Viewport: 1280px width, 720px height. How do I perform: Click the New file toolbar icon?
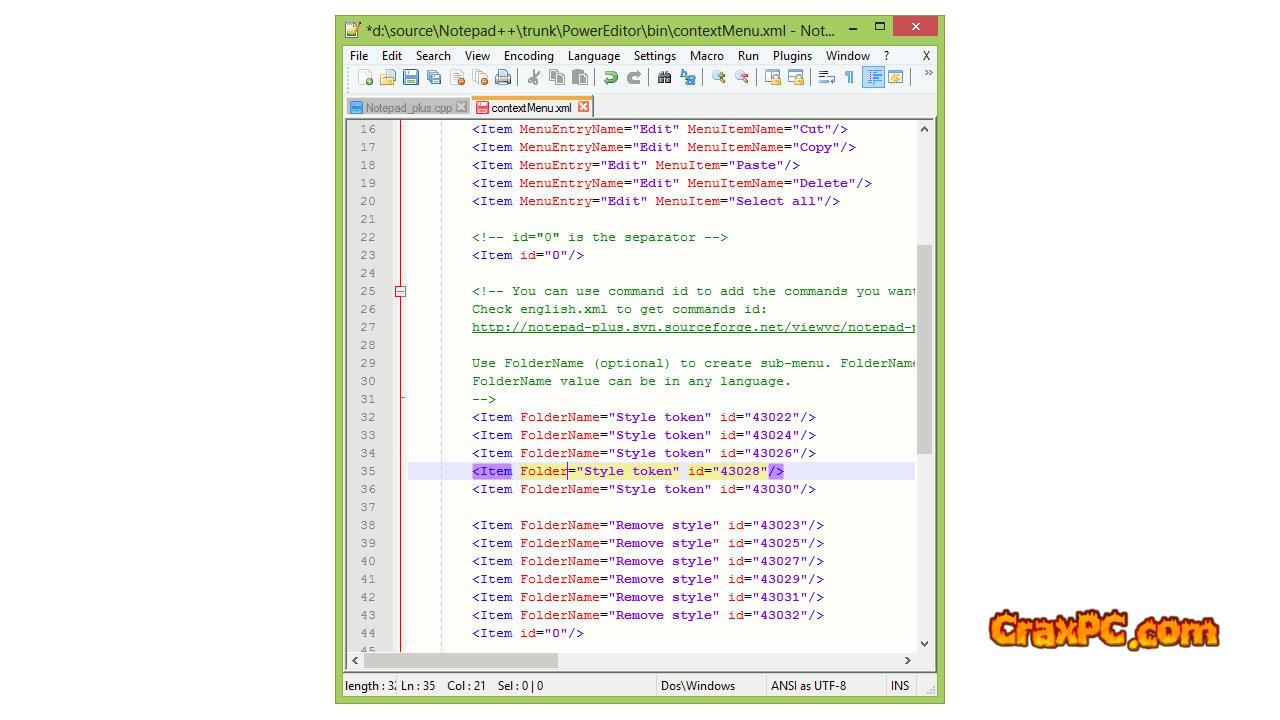click(365, 78)
